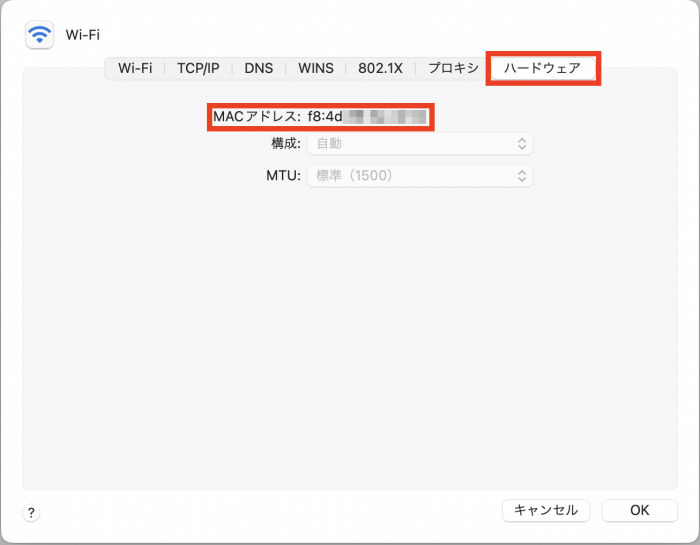Go to the WINS tab
The height and width of the screenshot is (545, 700).
tap(316, 68)
